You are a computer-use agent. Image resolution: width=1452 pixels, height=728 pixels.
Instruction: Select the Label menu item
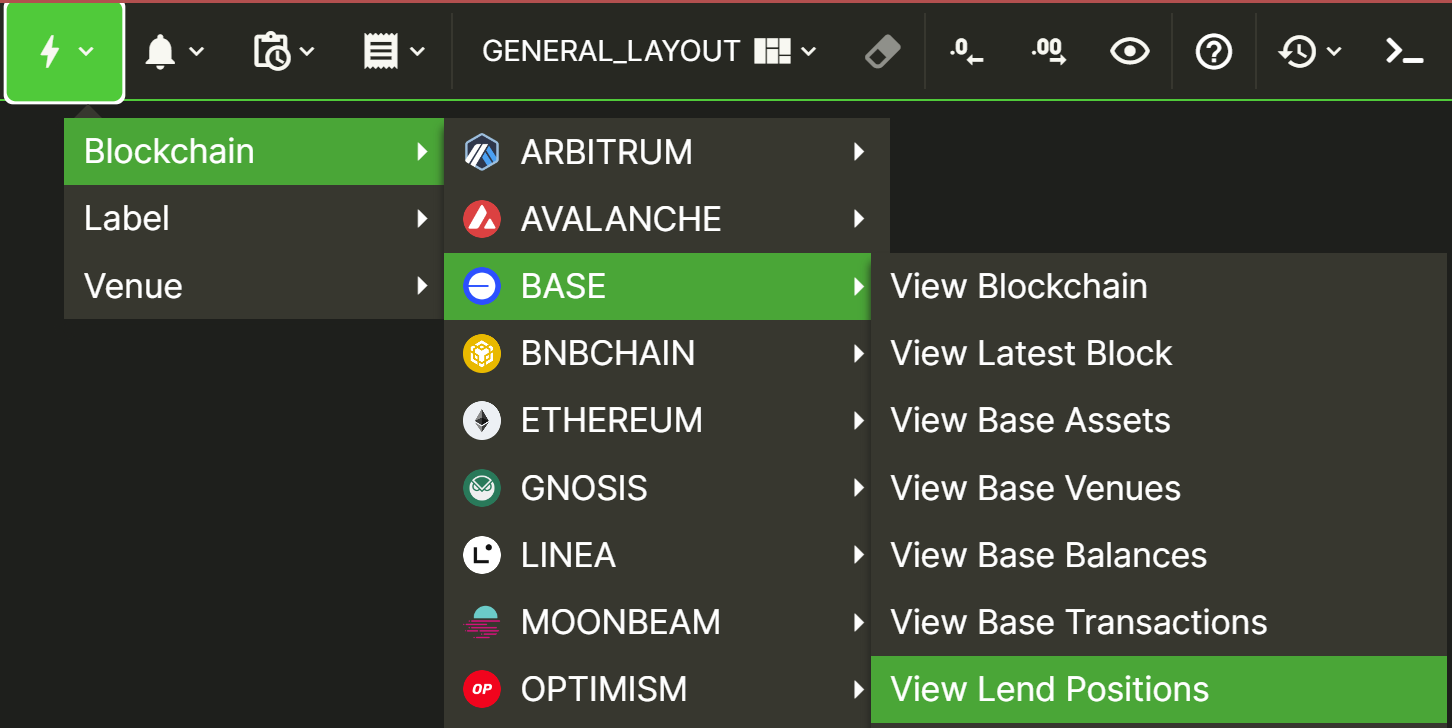click(254, 219)
